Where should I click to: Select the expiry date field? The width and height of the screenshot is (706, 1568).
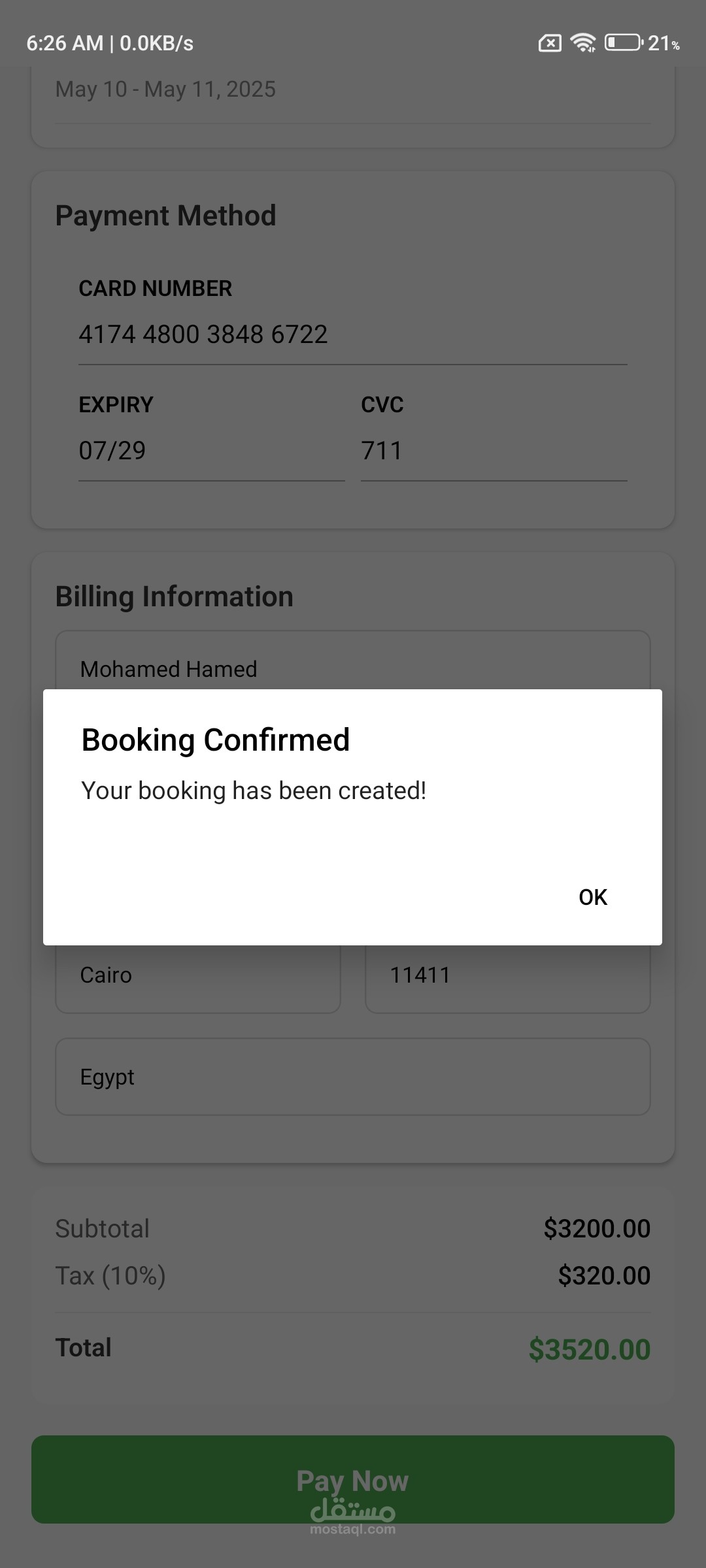click(210, 451)
